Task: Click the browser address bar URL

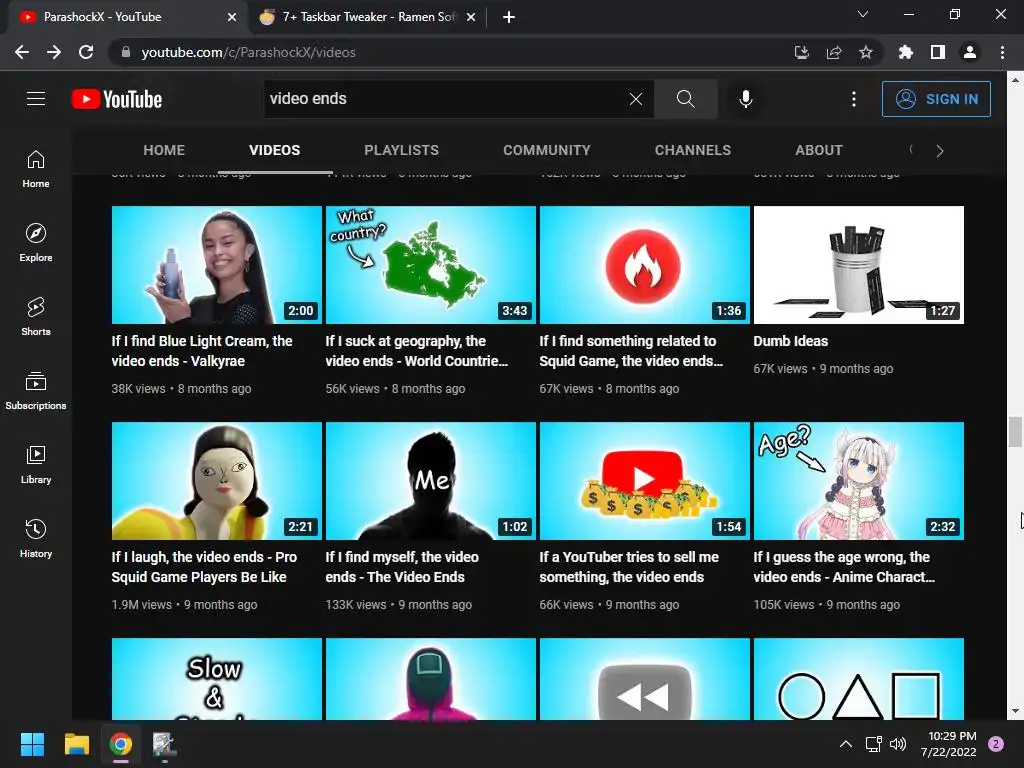Action: 248,52
